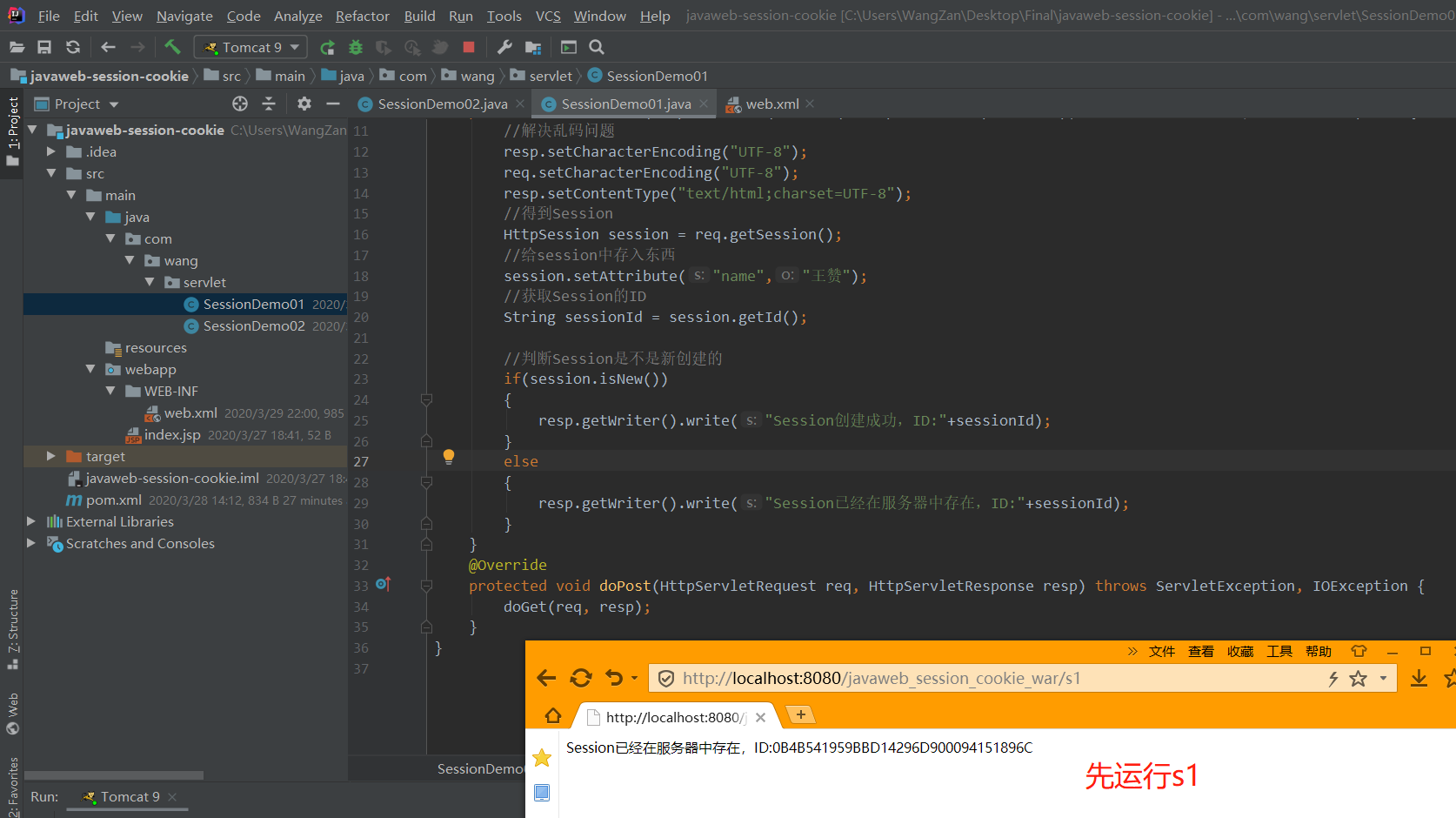The height and width of the screenshot is (818, 1456).
Task: Toggle the 2: Favorites tool window stripe
Action: (12, 786)
